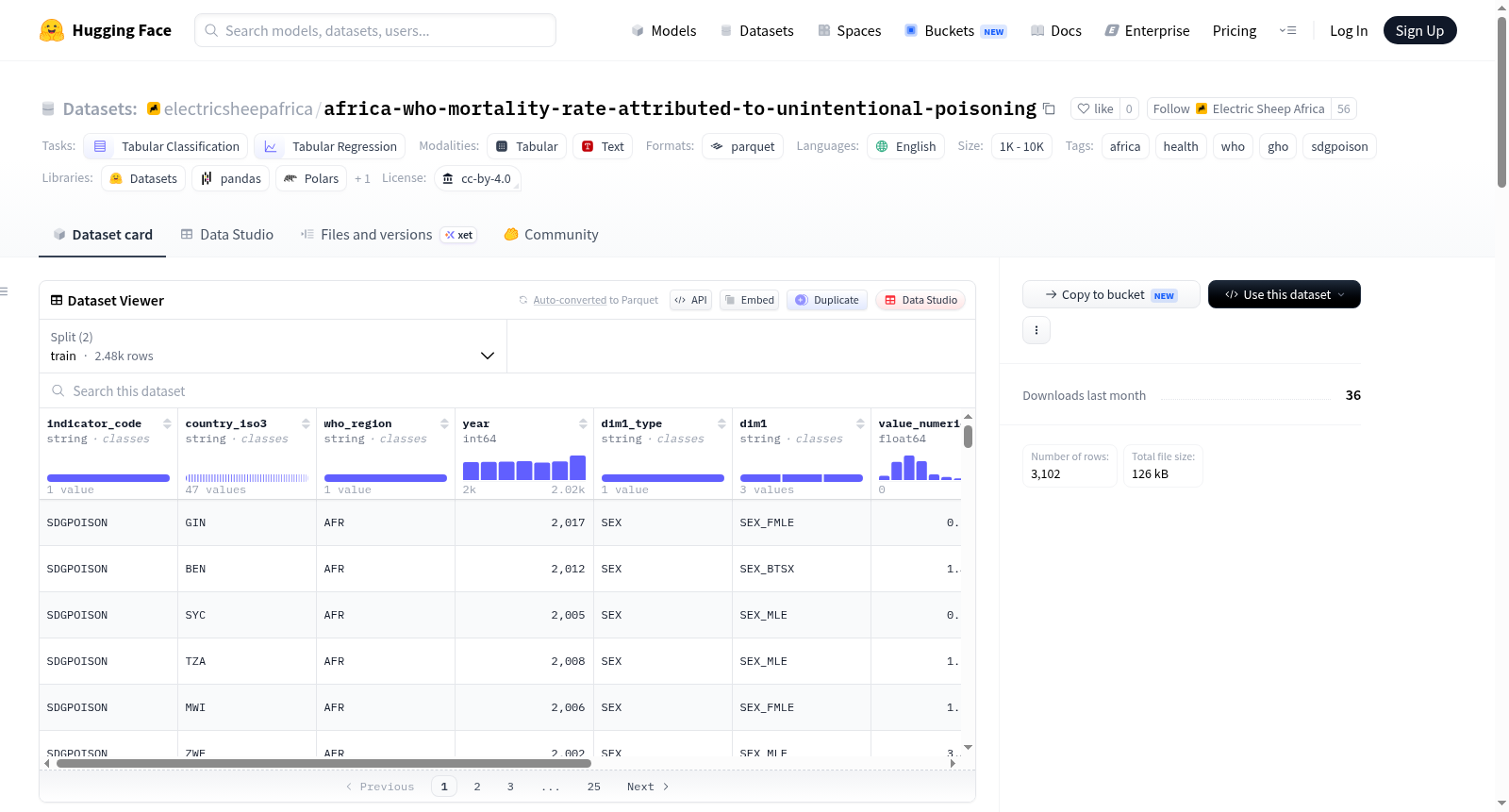1509x812 pixels.
Task: Open Docs in the navigation
Action: (x=1055, y=30)
